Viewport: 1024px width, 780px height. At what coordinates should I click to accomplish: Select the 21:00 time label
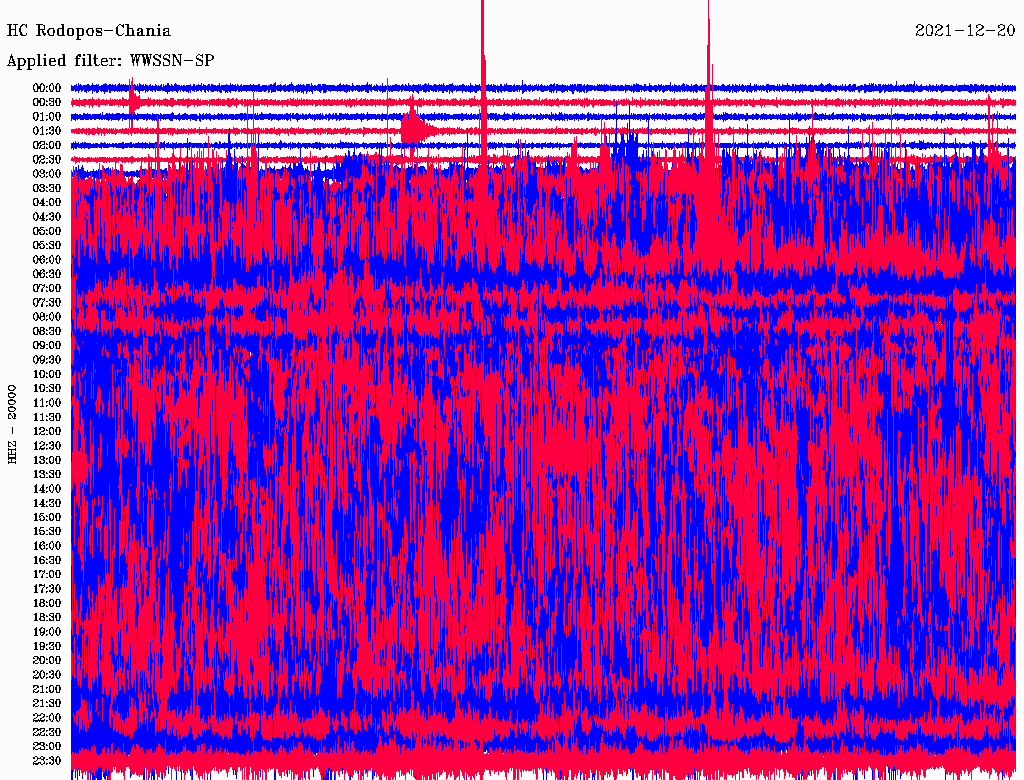click(x=47, y=689)
